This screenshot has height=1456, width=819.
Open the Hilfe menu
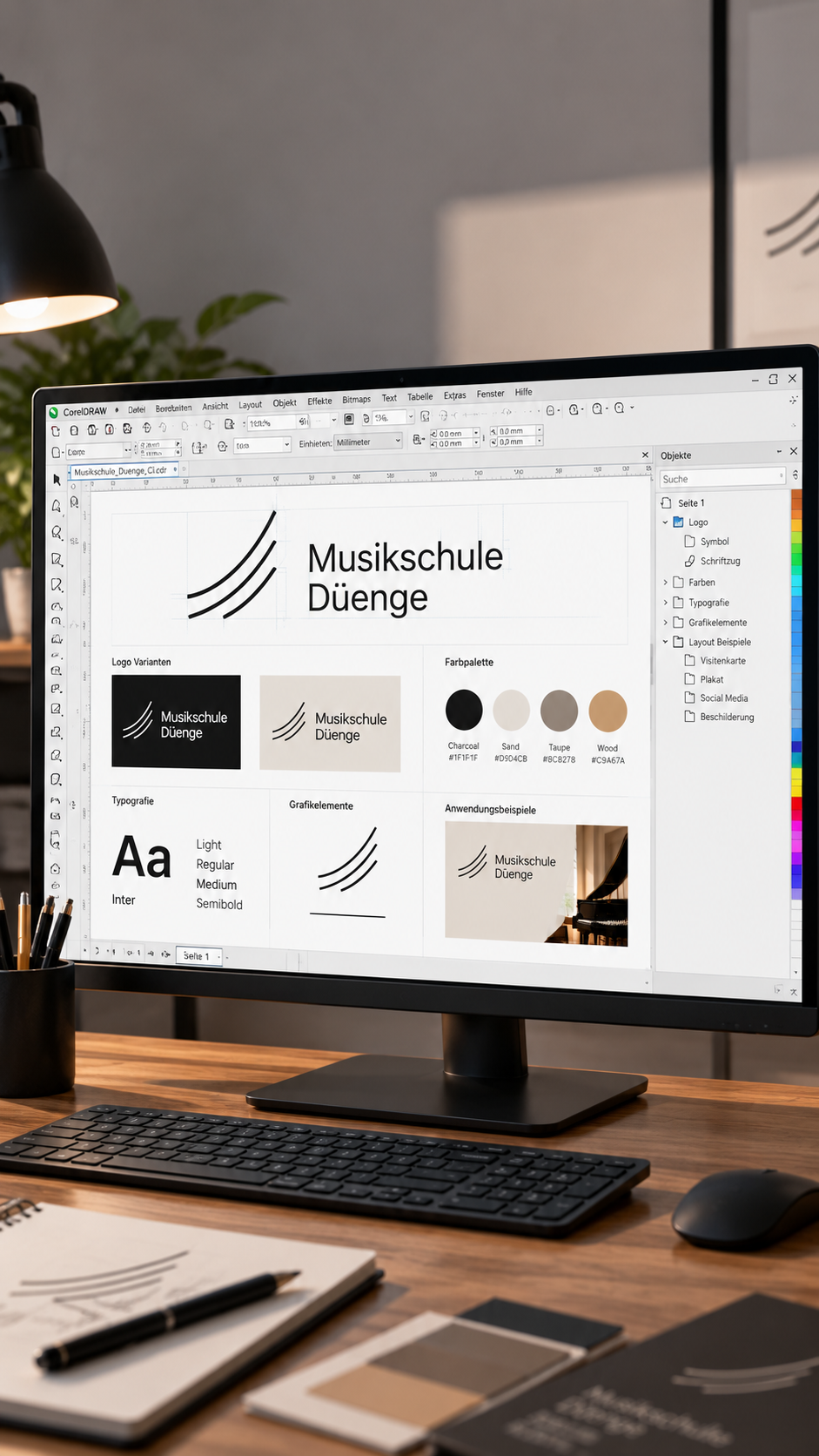point(523,392)
